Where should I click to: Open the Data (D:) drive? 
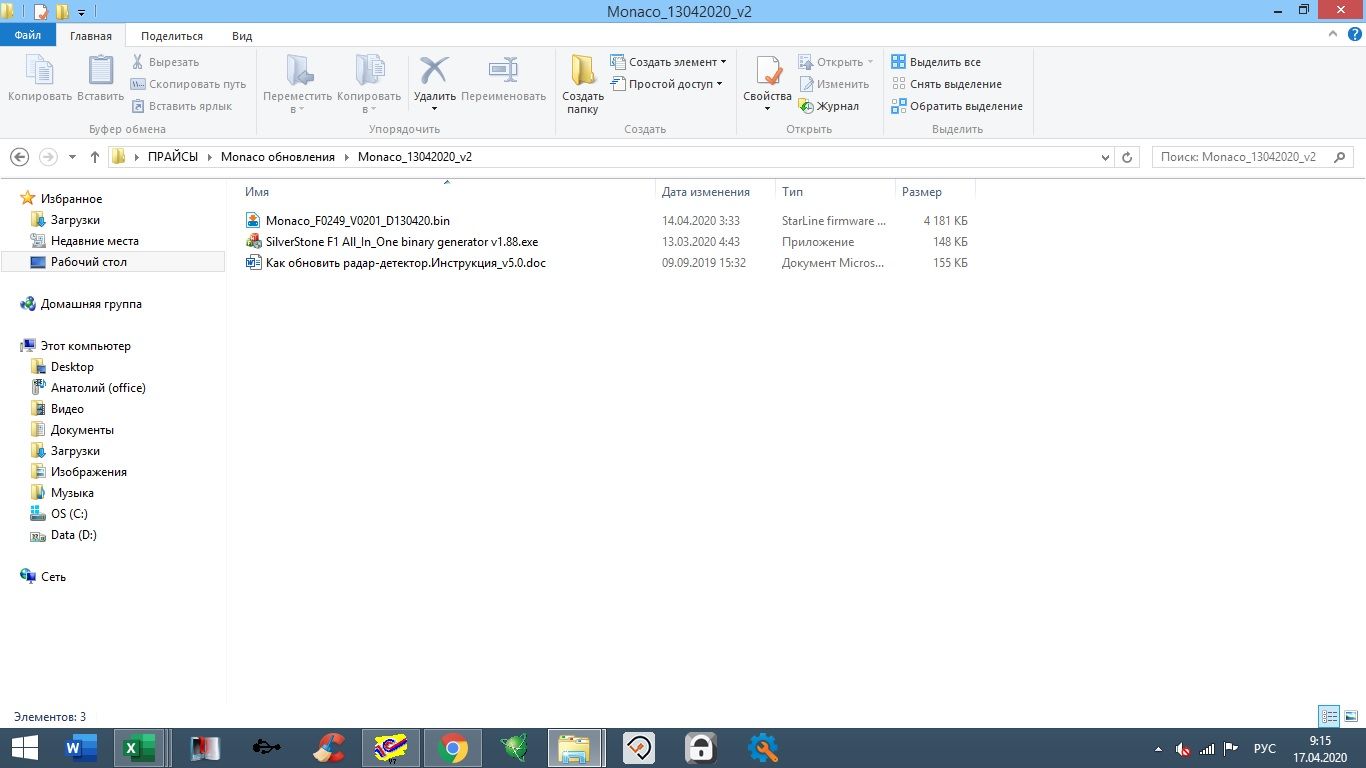[x=73, y=535]
